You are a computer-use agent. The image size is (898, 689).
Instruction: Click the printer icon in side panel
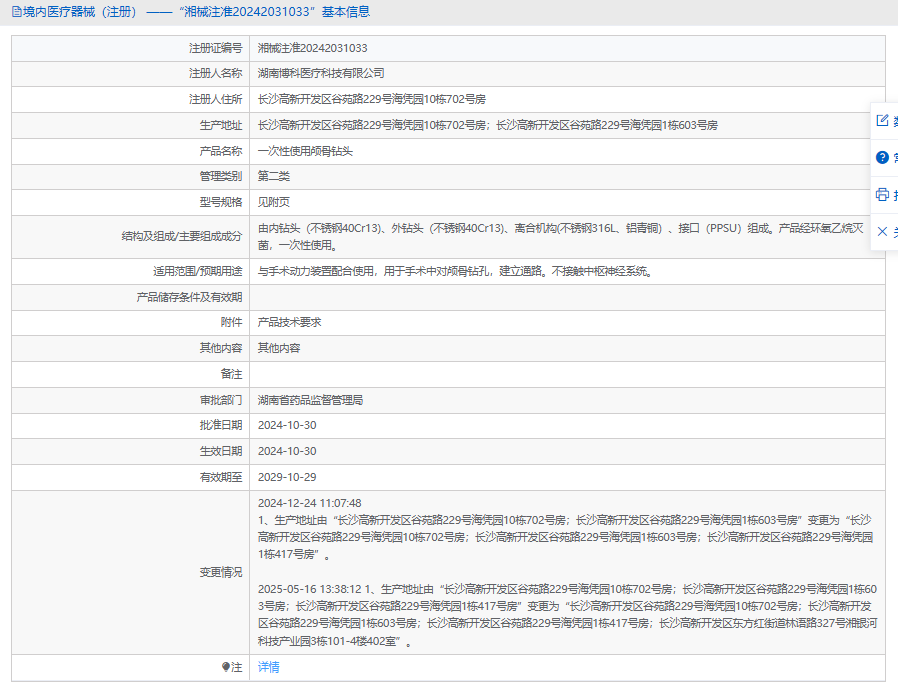pos(882,195)
